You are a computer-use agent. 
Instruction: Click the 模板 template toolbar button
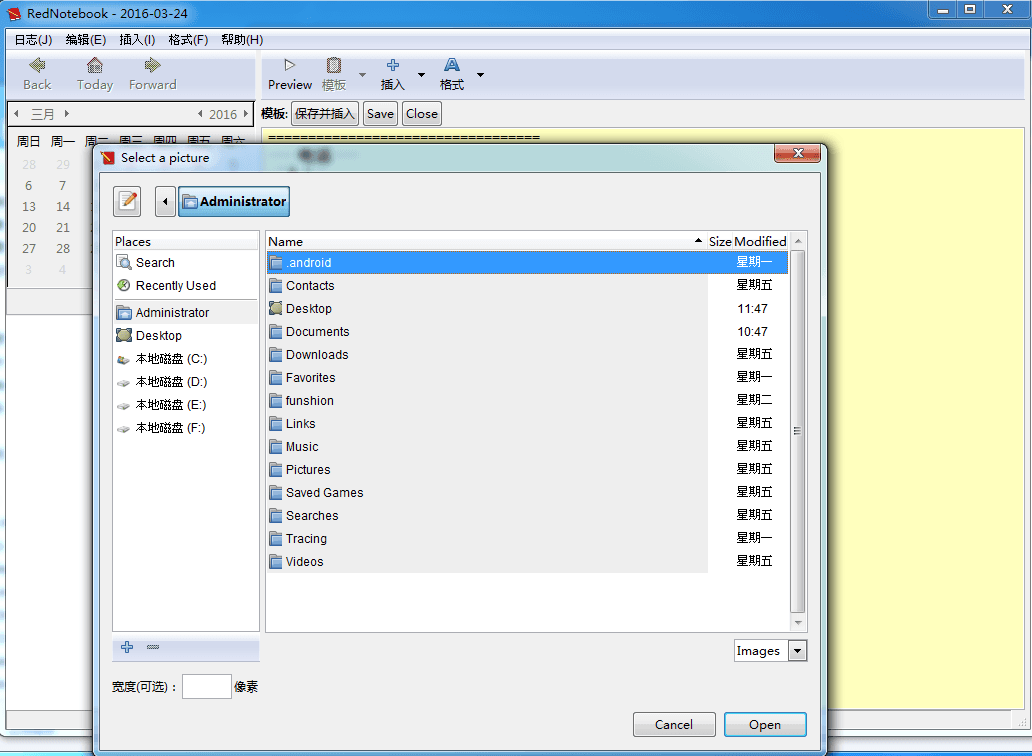pyautogui.click(x=334, y=74)
